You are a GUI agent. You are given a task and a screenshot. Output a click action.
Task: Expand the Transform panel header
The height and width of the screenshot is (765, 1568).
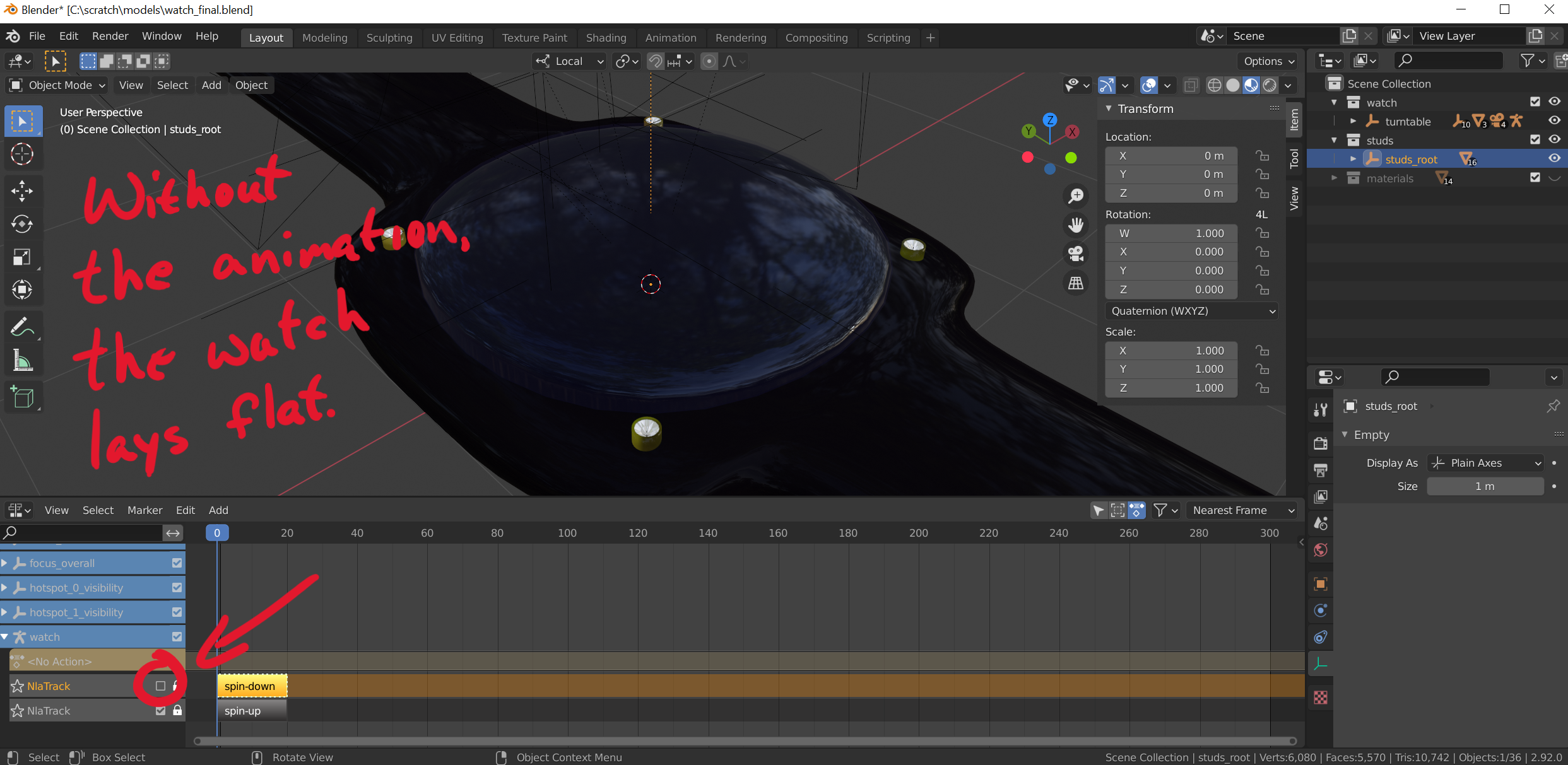click(1147, 108)
